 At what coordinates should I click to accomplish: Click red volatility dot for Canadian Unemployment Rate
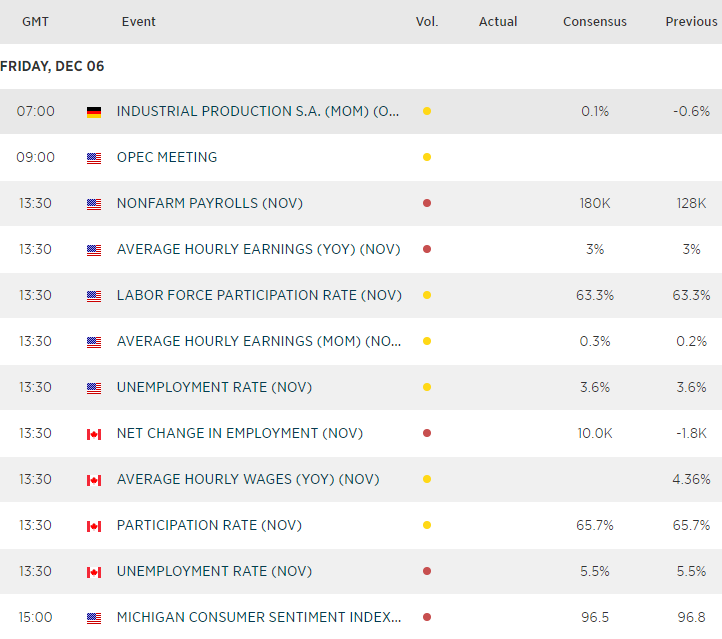[427, 572]
